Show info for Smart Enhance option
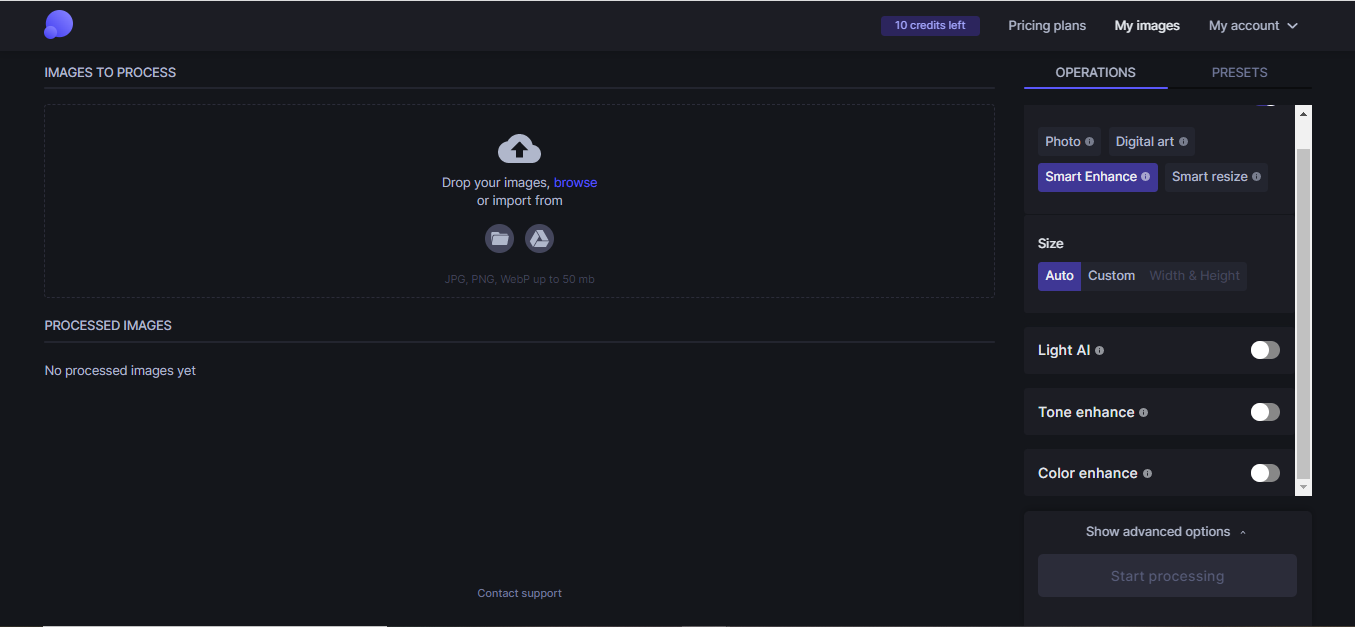The height and width of the screenshot is (627, 1355). 1146,177
